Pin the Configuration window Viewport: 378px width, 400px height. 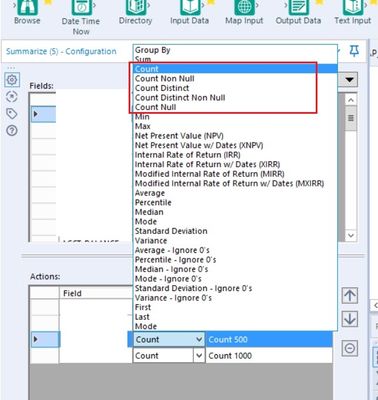click(354, 51)
